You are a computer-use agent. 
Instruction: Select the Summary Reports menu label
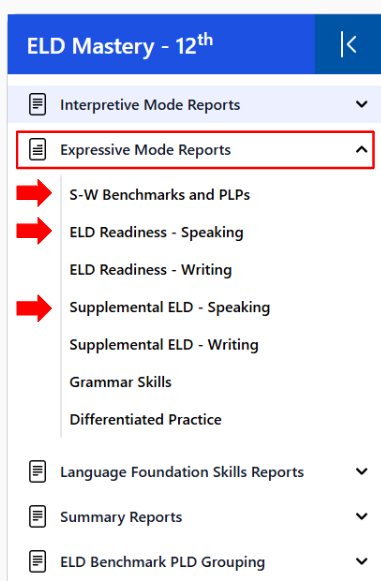pos(121,517)
